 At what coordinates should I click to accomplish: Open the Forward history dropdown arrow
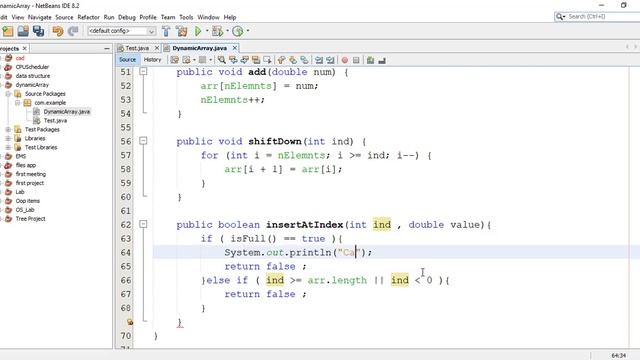[x=211, y=60]
